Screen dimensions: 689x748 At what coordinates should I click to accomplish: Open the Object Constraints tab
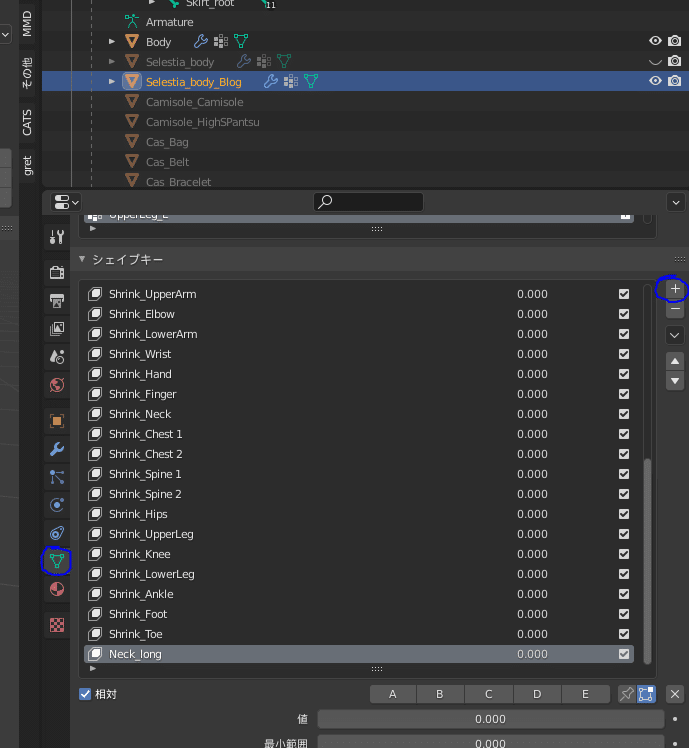point(57,533)
